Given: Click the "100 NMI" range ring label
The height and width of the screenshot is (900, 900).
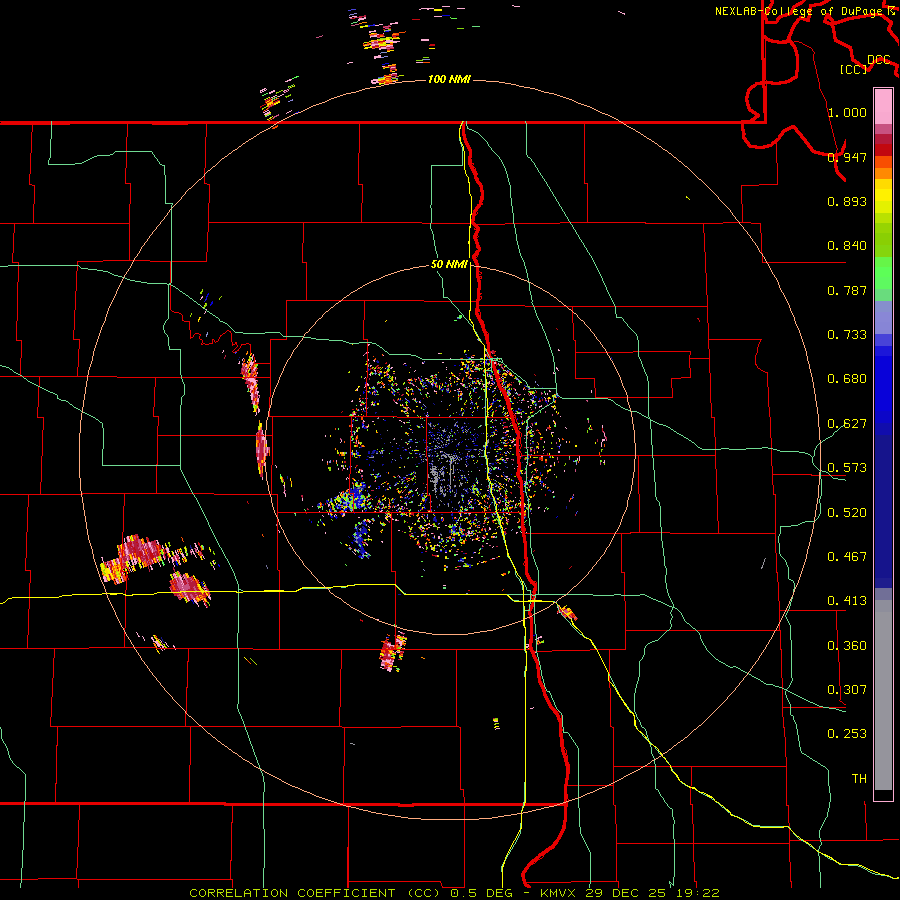Looking at the screenshot, I should 449,79.
